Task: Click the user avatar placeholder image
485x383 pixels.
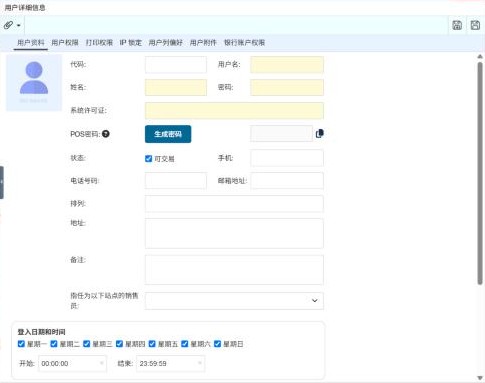Action: 34,82
